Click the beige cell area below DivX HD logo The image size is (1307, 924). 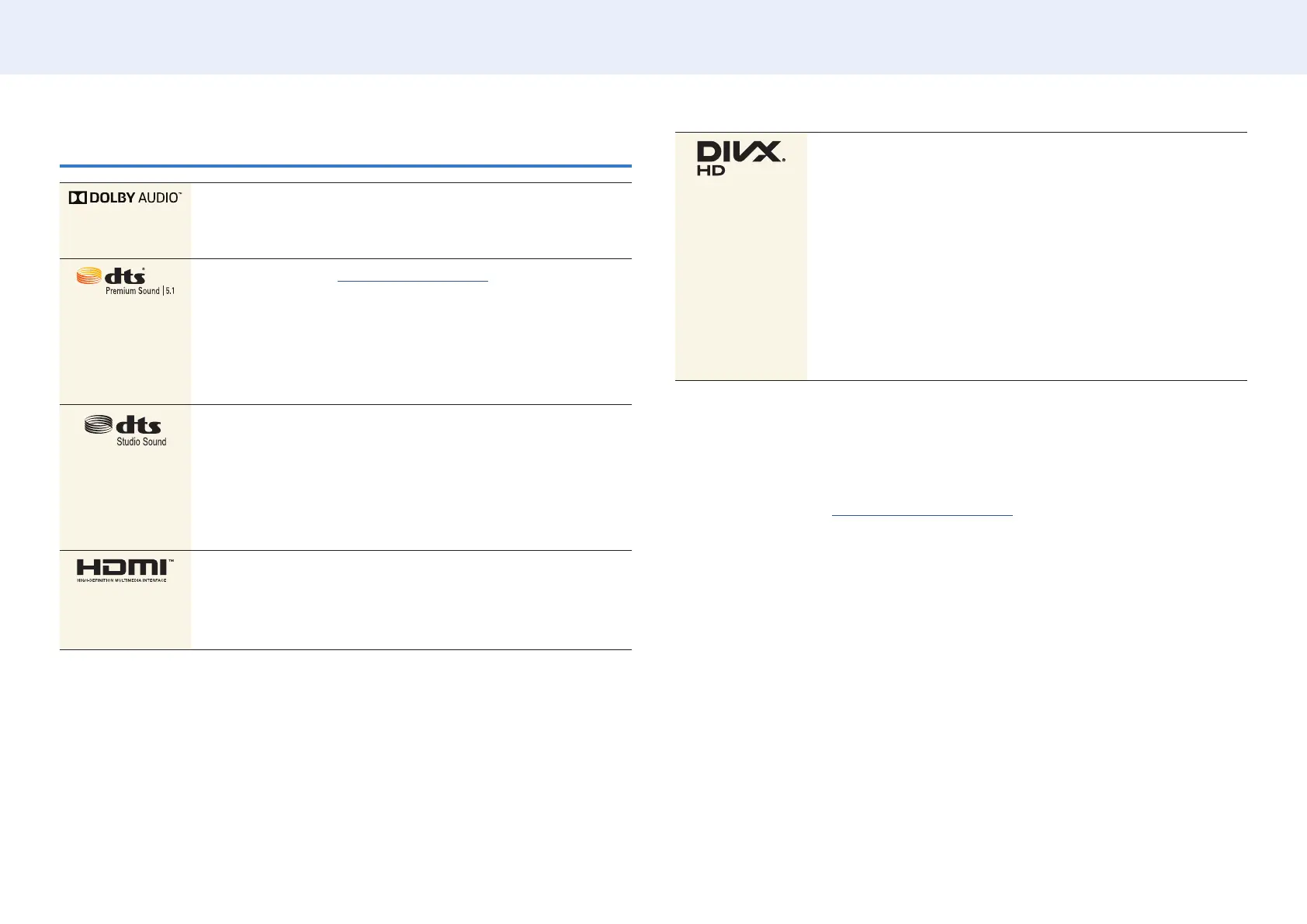tap(741, 279)
